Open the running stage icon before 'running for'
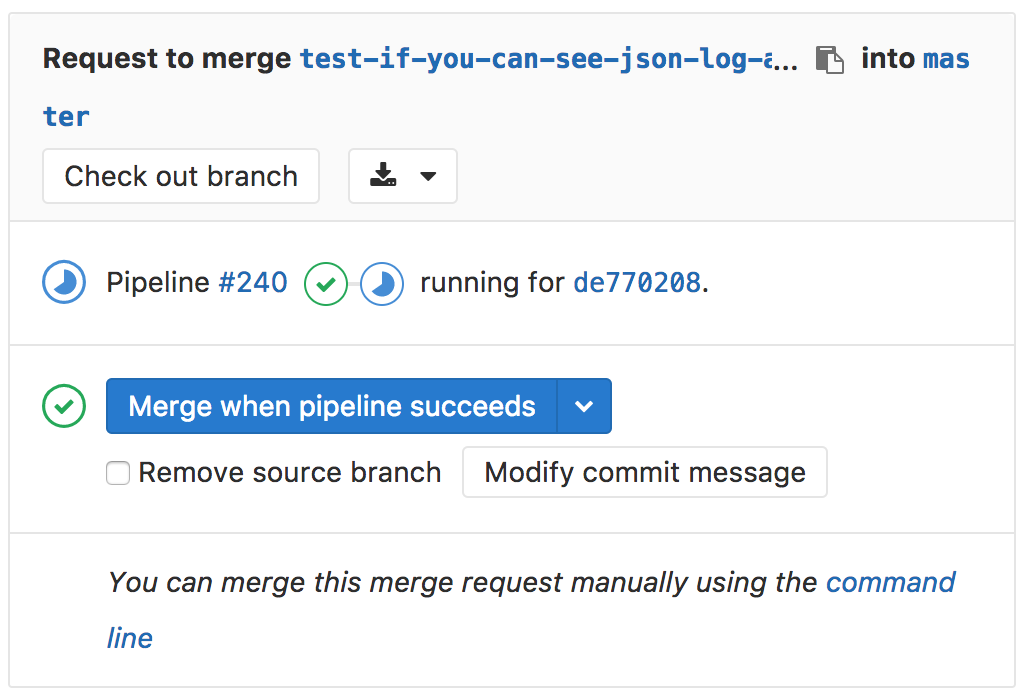This screenshot has width=1030, height=700. point(382,284)
